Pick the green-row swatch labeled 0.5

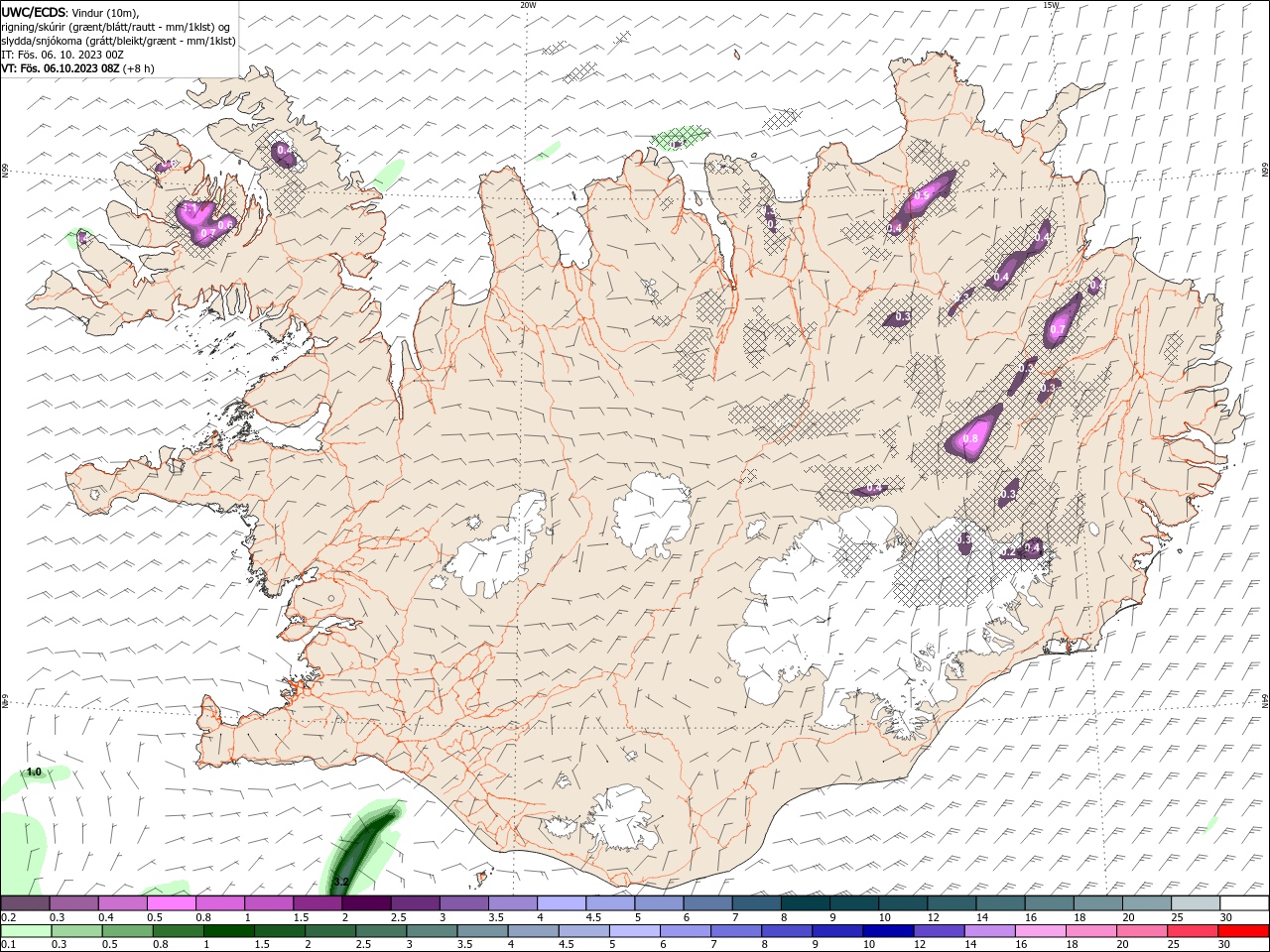(x=128, y=931)
